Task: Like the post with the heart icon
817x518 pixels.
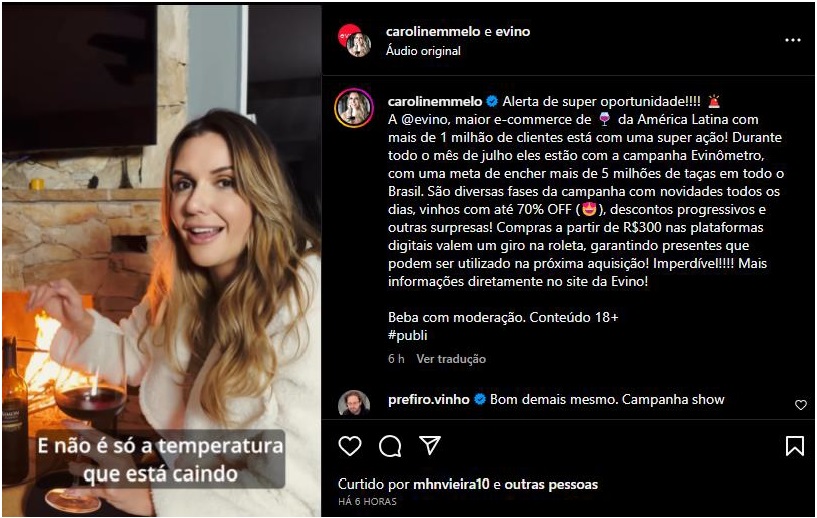Action: [350, 446]
